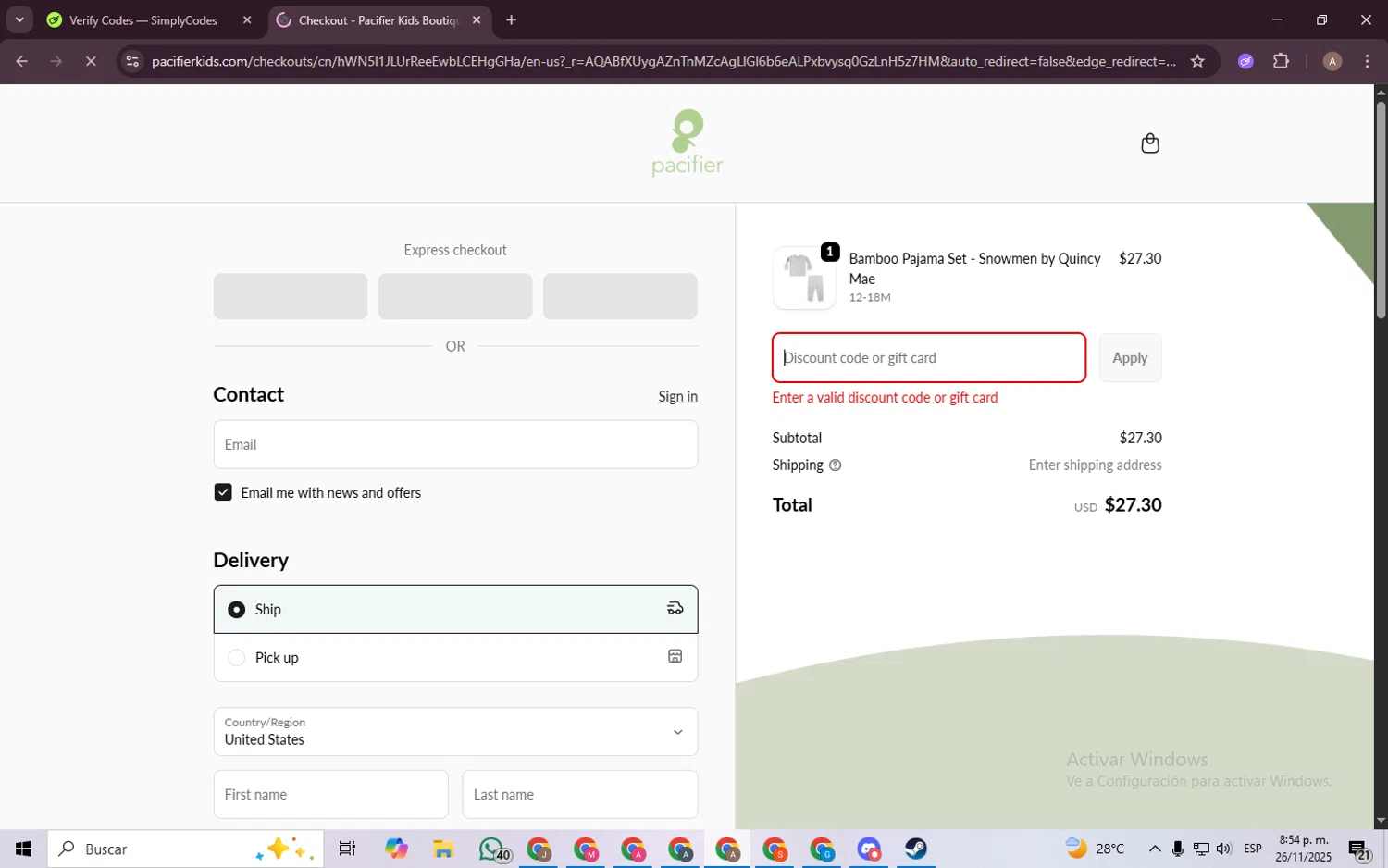
Task: Show hidden system tray icons
Action: 1155,849
